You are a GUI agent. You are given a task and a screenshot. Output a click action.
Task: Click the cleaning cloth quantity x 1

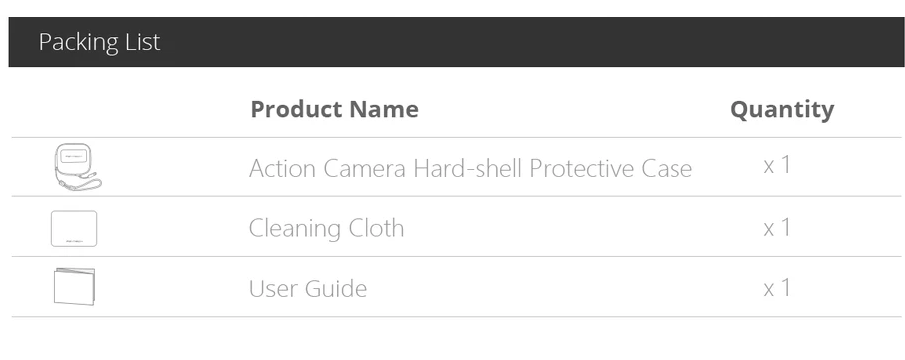[x=777, y=227]
